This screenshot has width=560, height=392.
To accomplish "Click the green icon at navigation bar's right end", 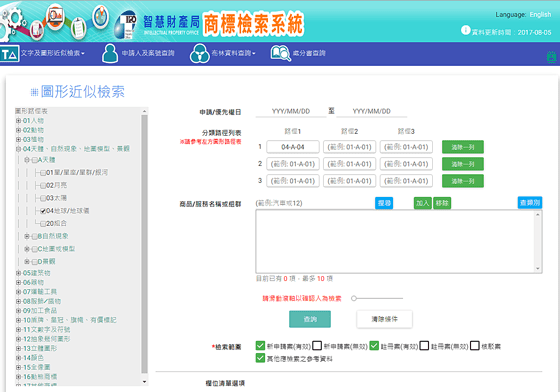I will [x=551, y=57].
